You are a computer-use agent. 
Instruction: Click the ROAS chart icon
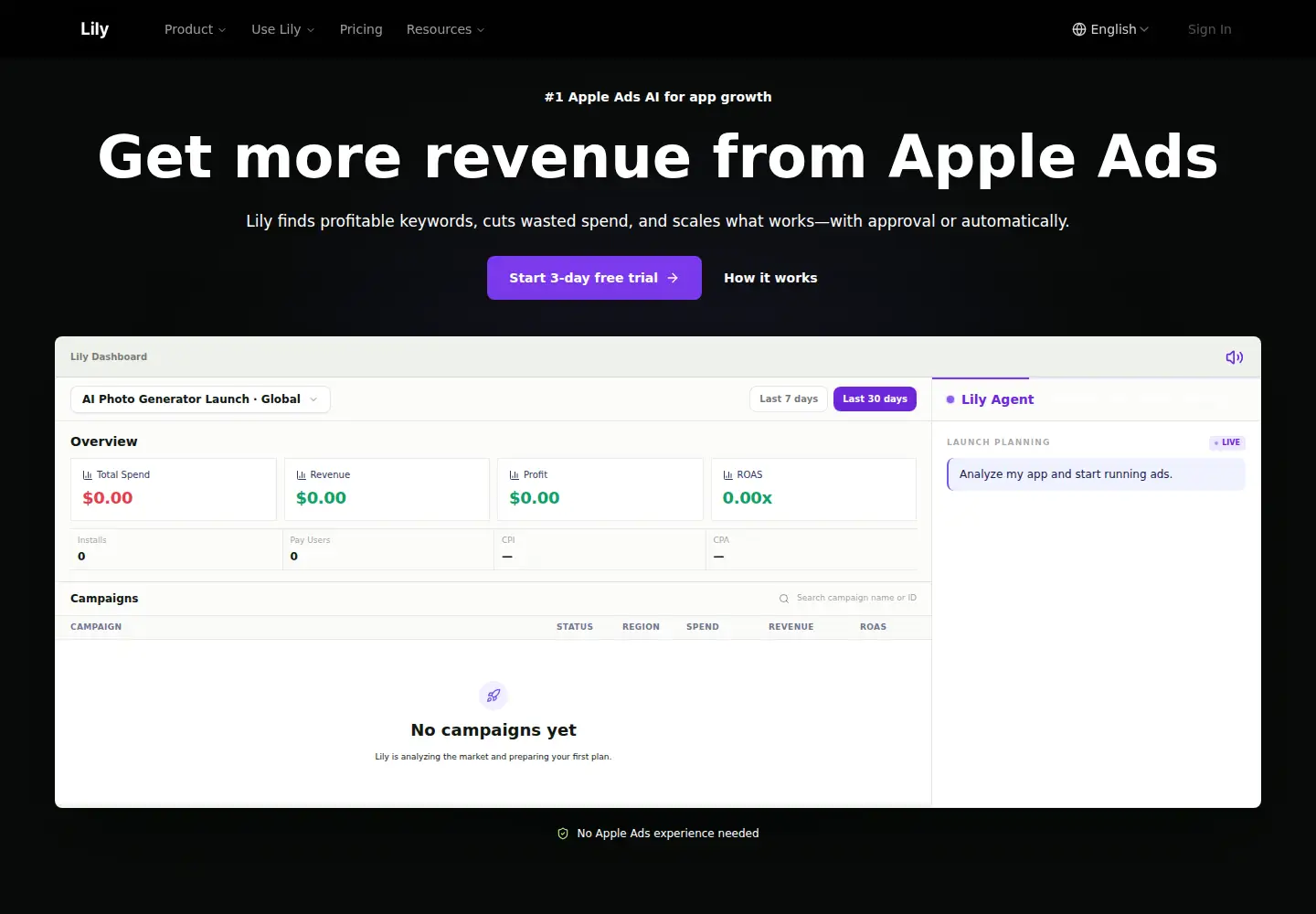[x=728, y=475]
